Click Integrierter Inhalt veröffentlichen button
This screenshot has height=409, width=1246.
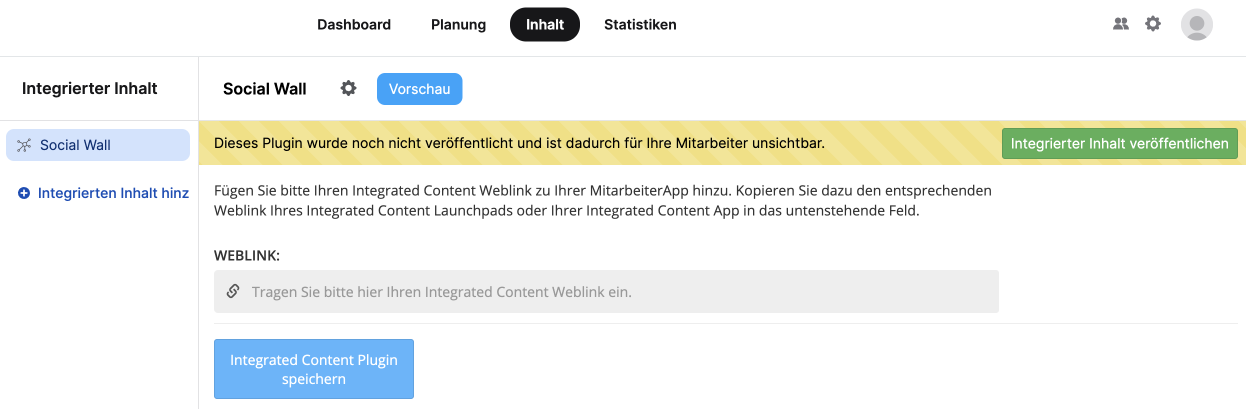[1120, 144]
